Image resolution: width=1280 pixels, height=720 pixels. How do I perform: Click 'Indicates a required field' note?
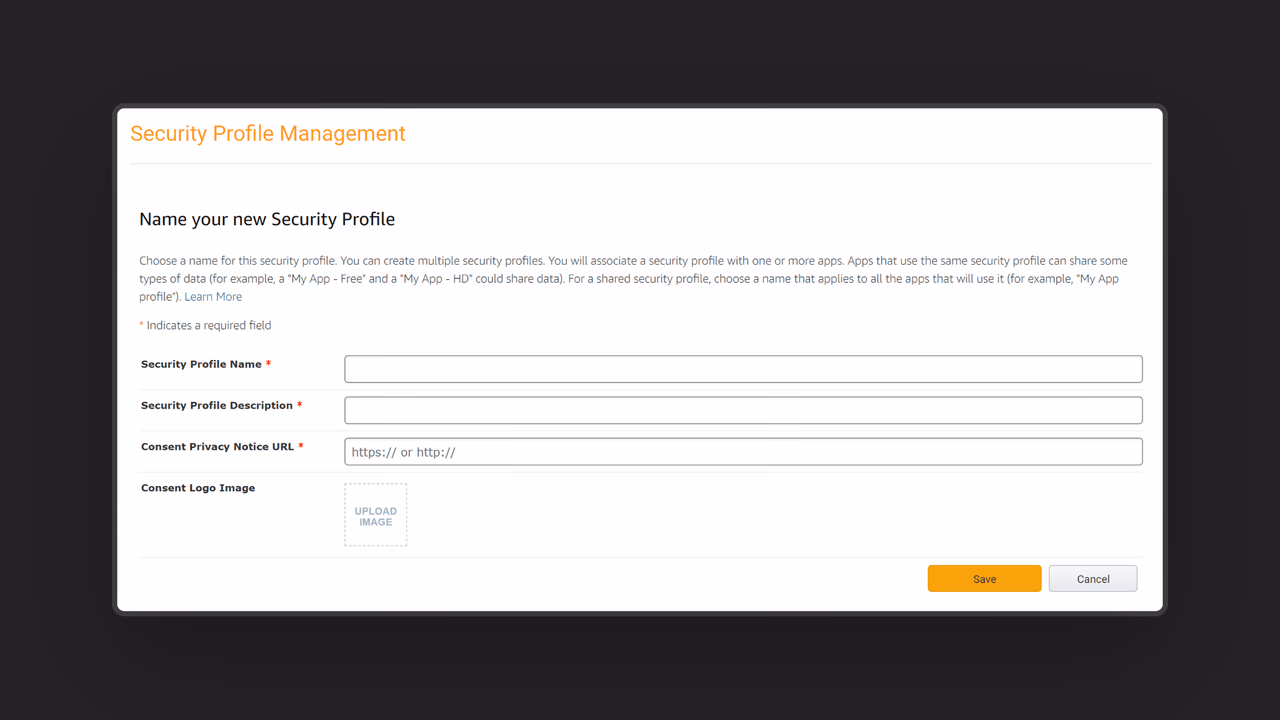point(209,325)
